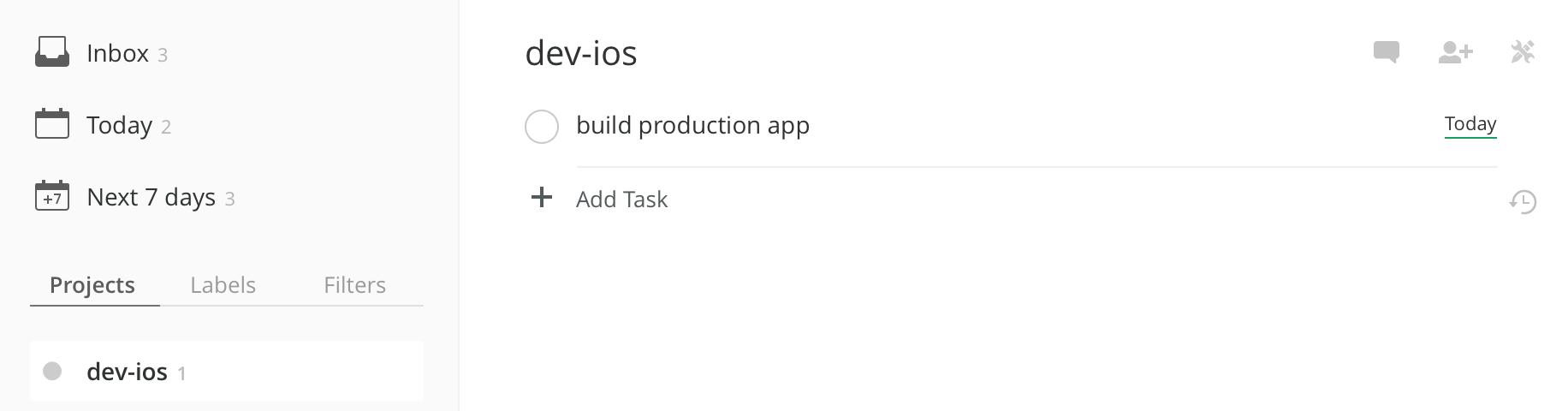The image size is (1568, 411).
Task: Select the Projects tab
Action: [92, 284]
